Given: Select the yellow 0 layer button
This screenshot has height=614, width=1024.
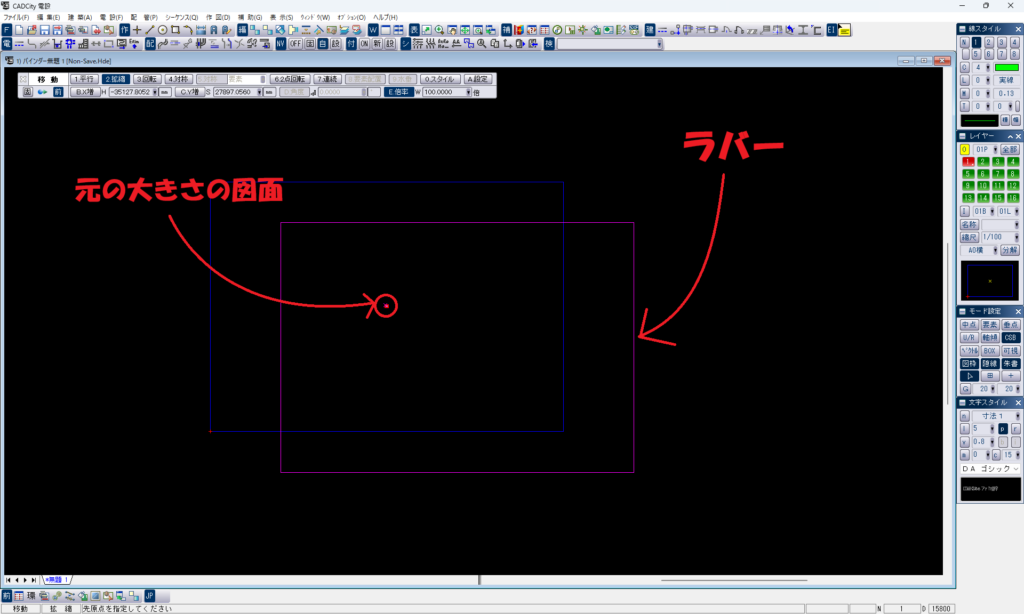Looking at the screenshot, I should pos(965,150).
